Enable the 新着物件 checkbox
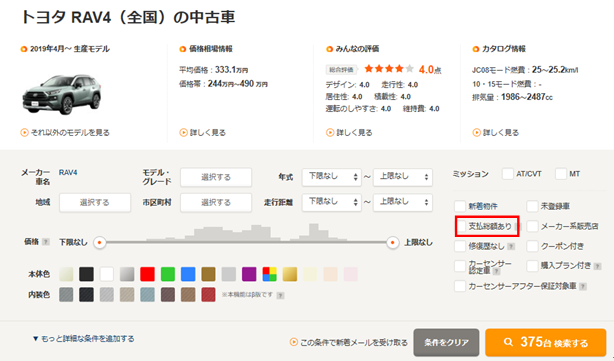Screen dimensions: 614x361 coord(460,206)
